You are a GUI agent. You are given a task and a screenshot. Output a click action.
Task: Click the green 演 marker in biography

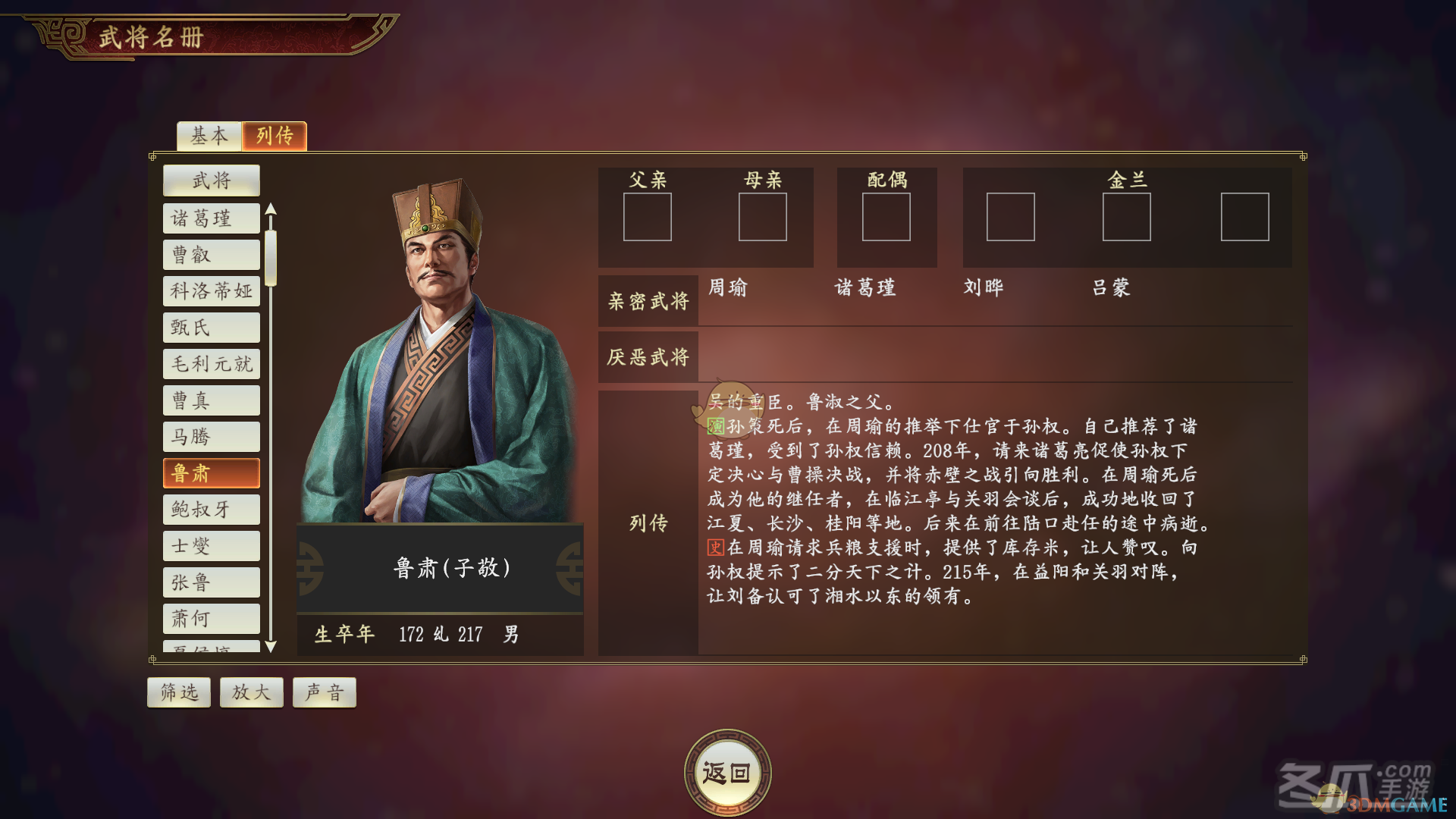pyautogui.click(x=716, y=426)
